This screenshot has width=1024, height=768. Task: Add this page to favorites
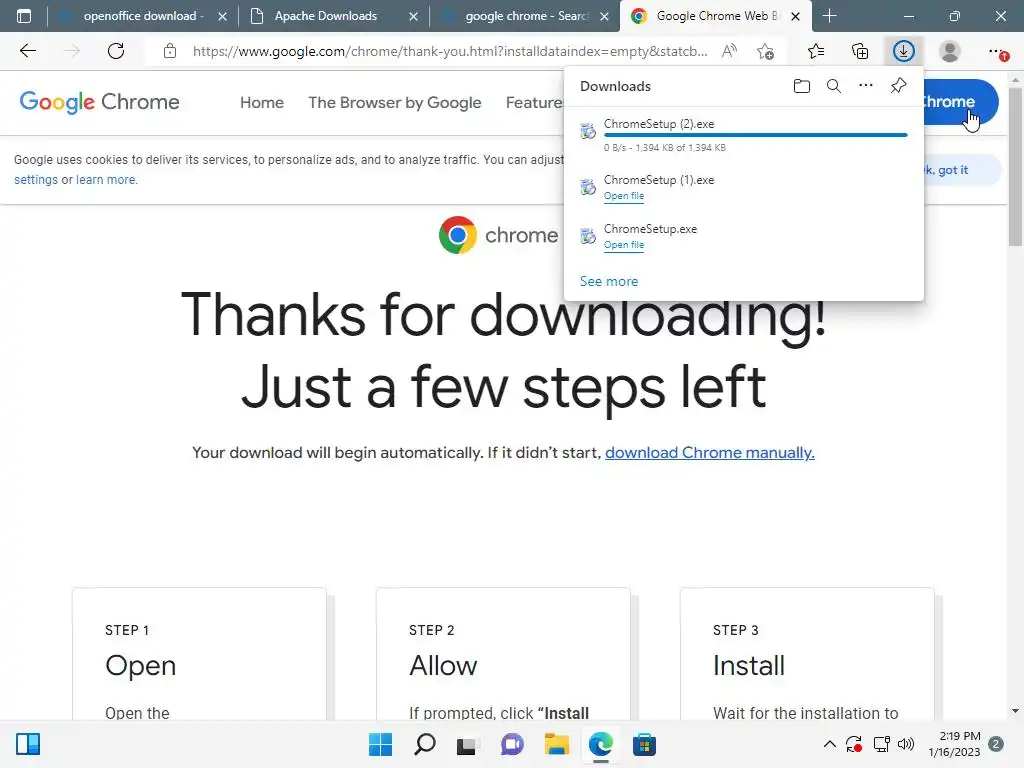[x=765, y=51]
